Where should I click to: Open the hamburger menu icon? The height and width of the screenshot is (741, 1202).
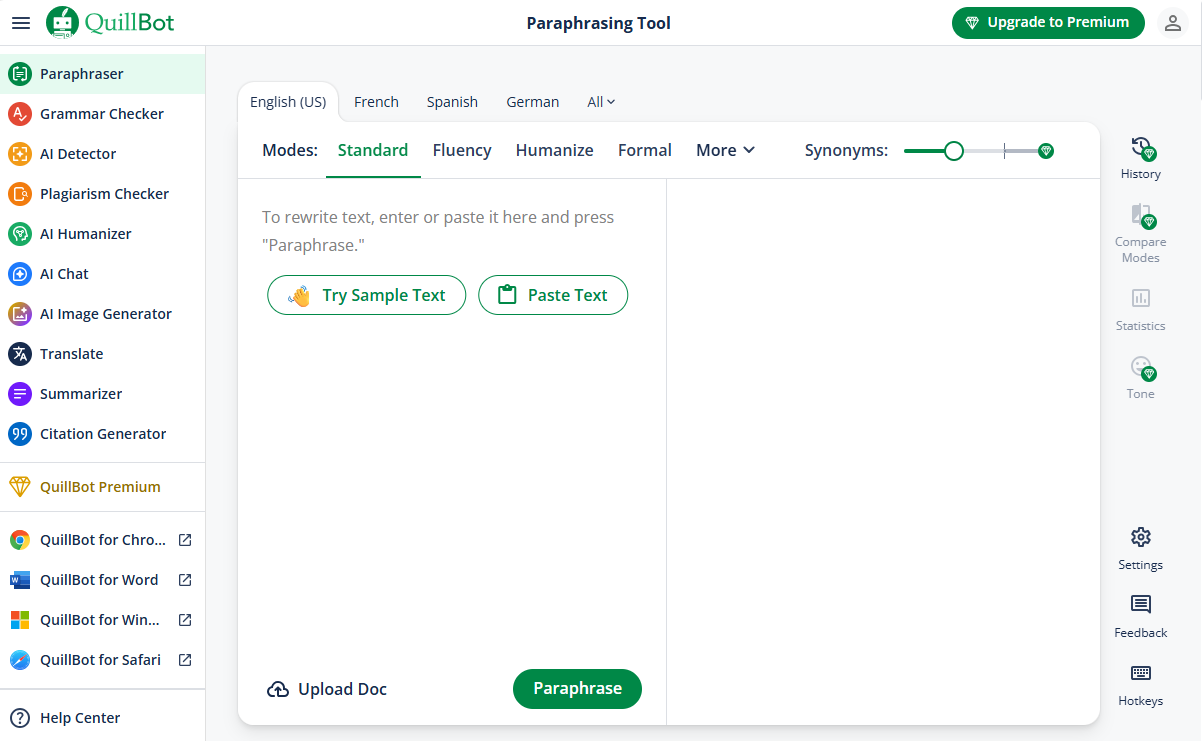[20, 23]
